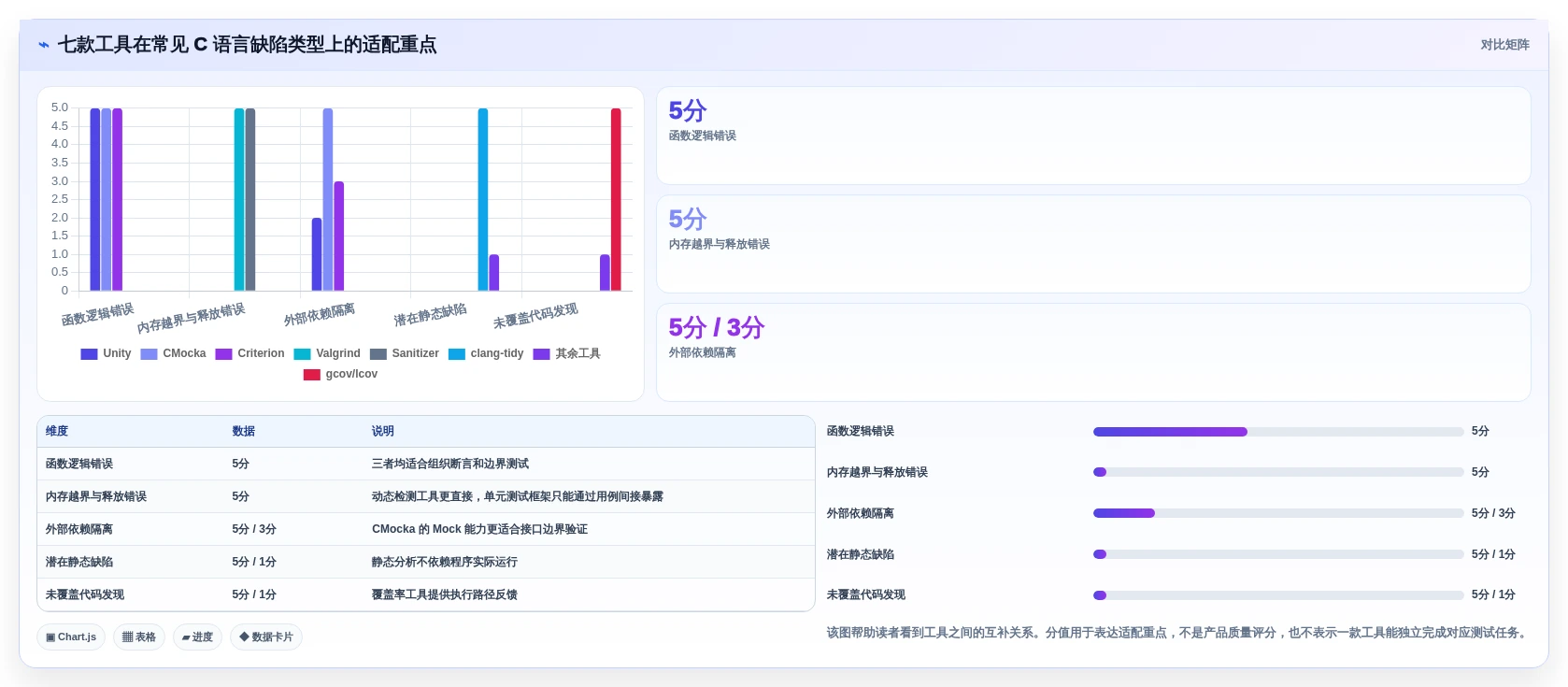Click the 对比矩阵 label in header
This screenshot has height=687, width=1568.
tap(1504, 45)
